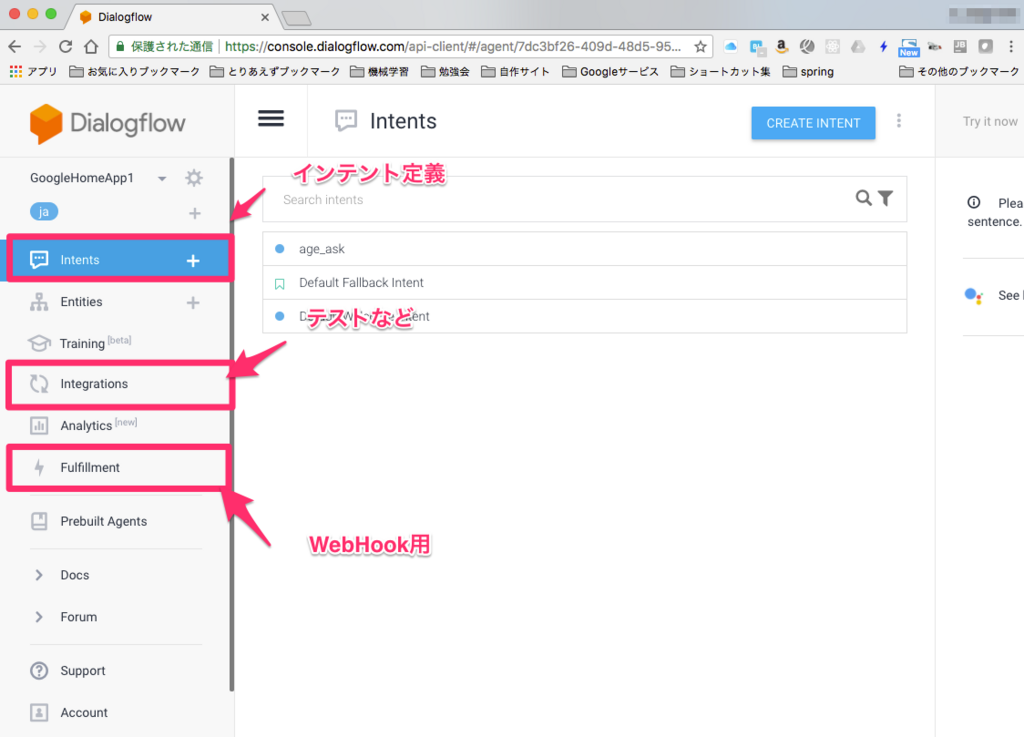Open 機械学習 bookmark folder
Image resolution: width=1024 pixels, height=737 pixels.
tap(379, 71)
